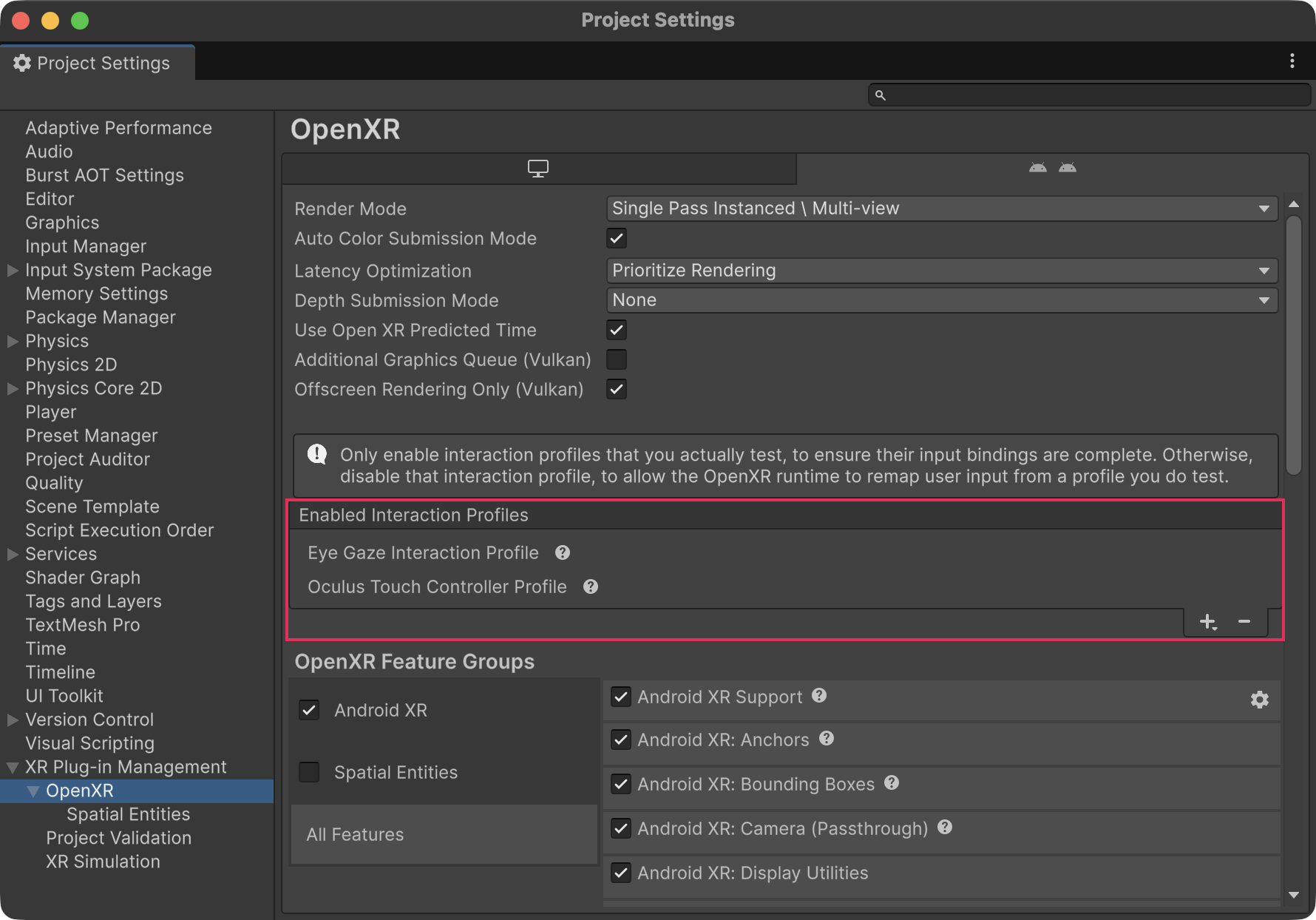This screenshot has height=920, width=1316.
Task: Open TextMesh Pro settings
Action: click(x=82, y=625)
